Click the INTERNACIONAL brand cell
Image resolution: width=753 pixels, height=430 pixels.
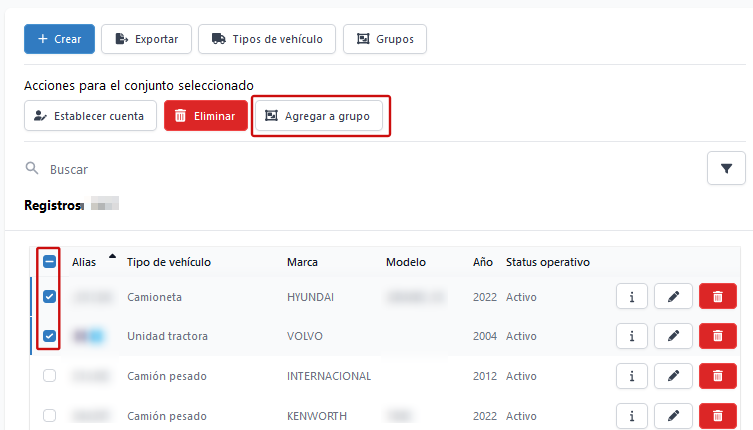coord(329,376)
